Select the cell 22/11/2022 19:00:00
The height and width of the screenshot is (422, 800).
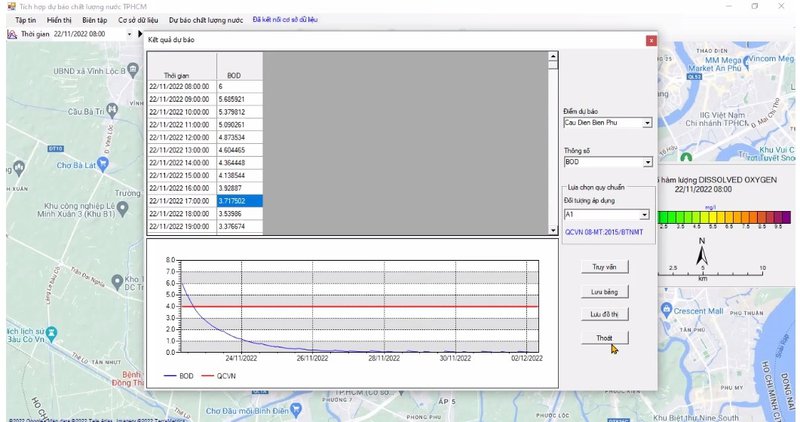(x=182, y=227)
